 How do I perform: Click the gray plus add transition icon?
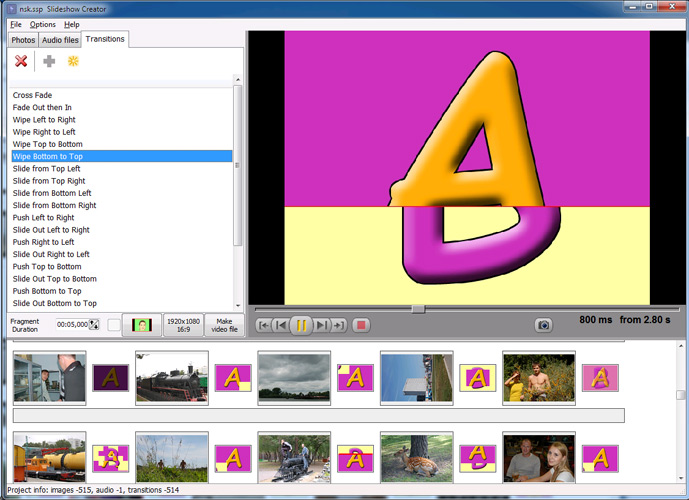pos(49,62)
